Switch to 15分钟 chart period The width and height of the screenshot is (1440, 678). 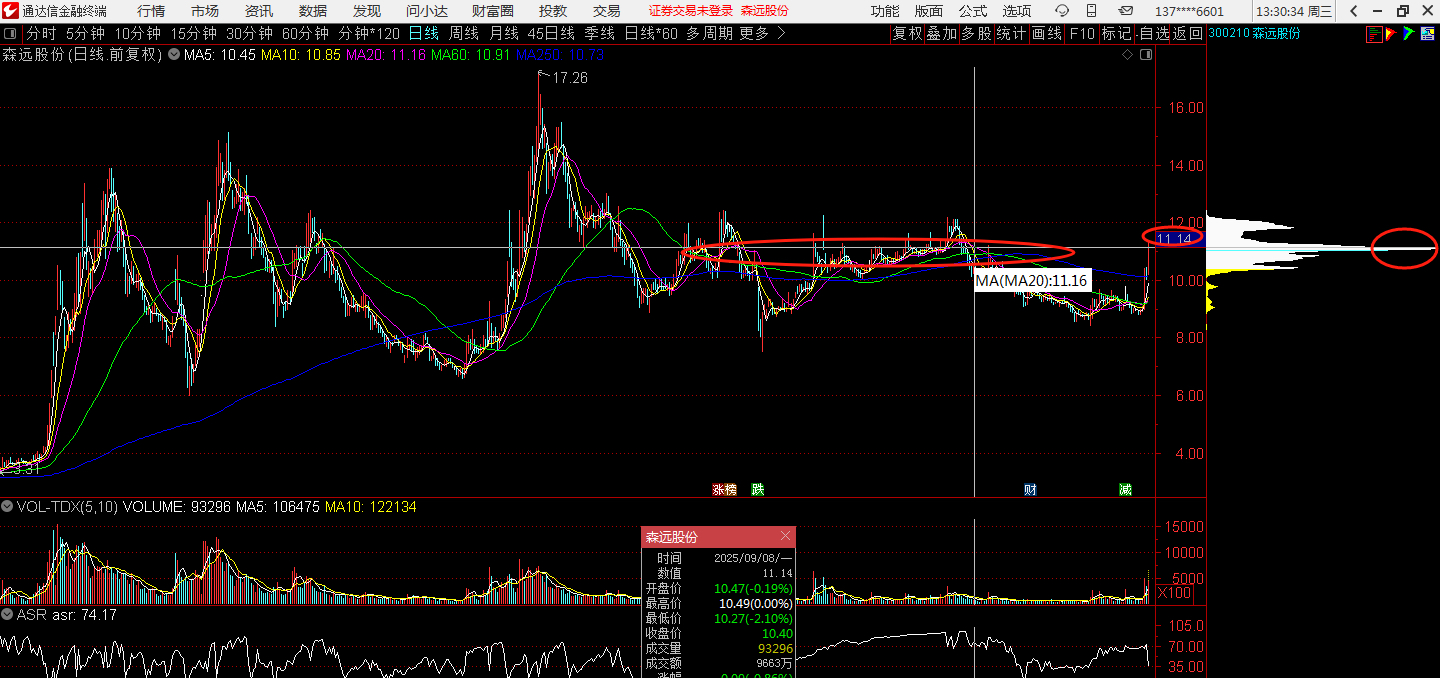click(x=194, y=34)
